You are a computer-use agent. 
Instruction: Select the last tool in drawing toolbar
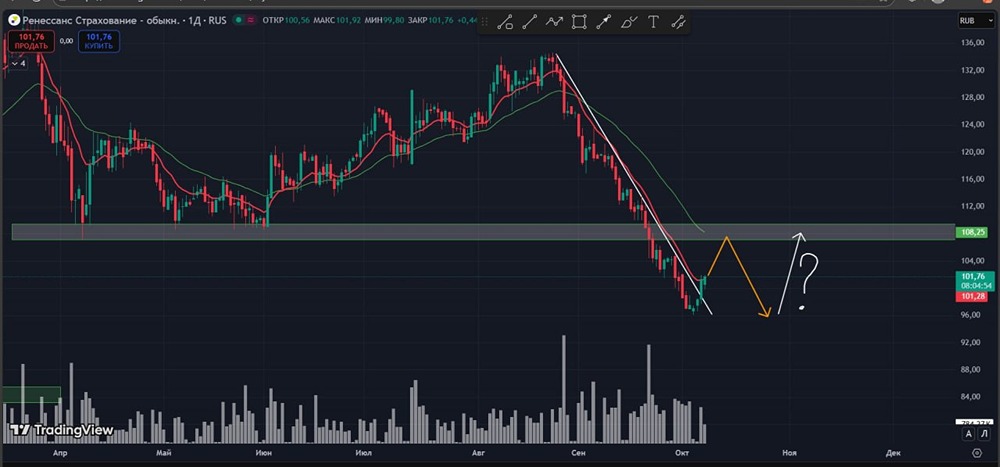[678, 22]
